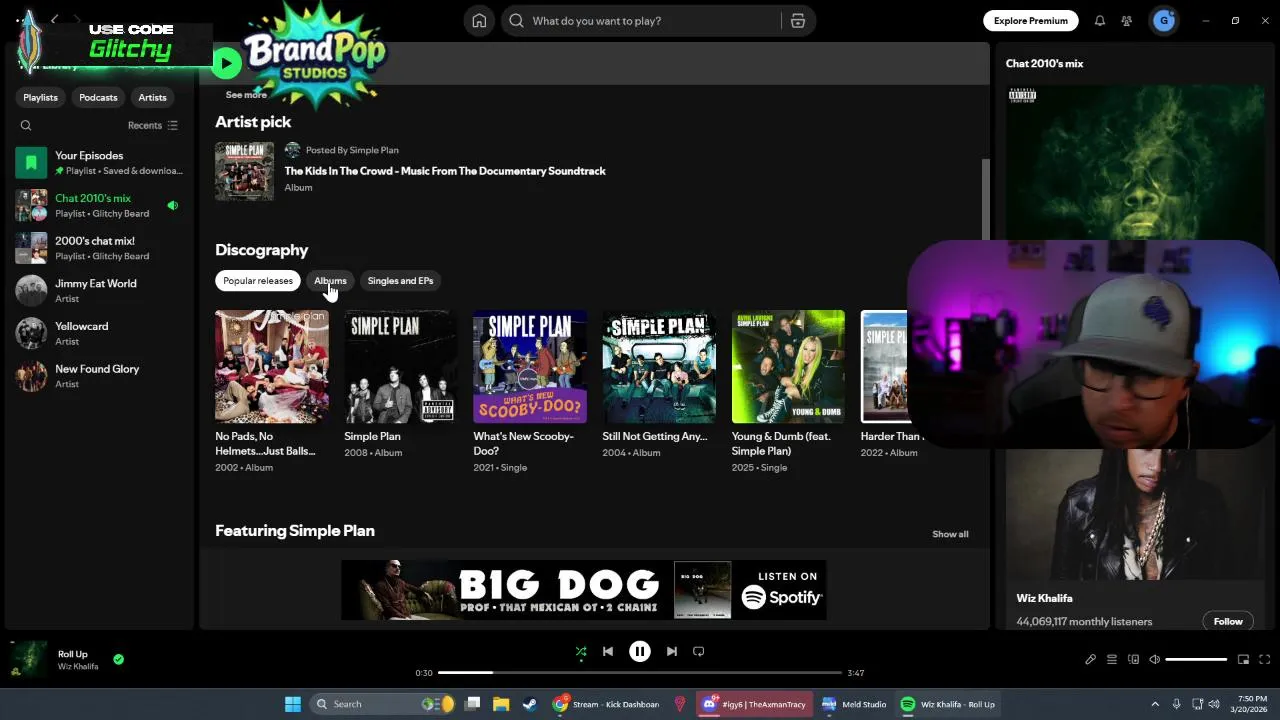Select Singles and EPs filter
Image resolution: width=1280 pixels, height=720 pixels.
pos(400,281)
